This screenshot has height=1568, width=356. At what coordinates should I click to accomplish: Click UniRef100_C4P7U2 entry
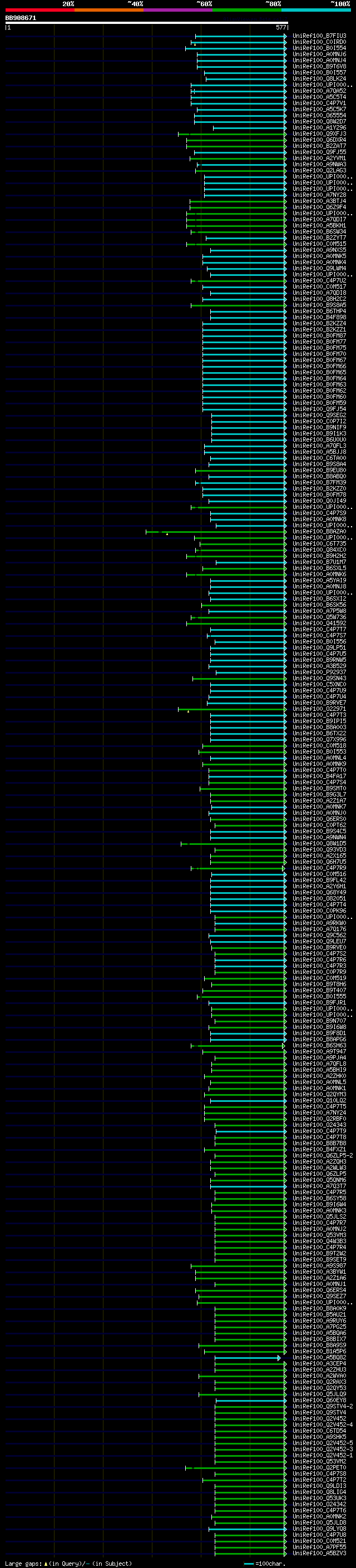tap(319, 280)
